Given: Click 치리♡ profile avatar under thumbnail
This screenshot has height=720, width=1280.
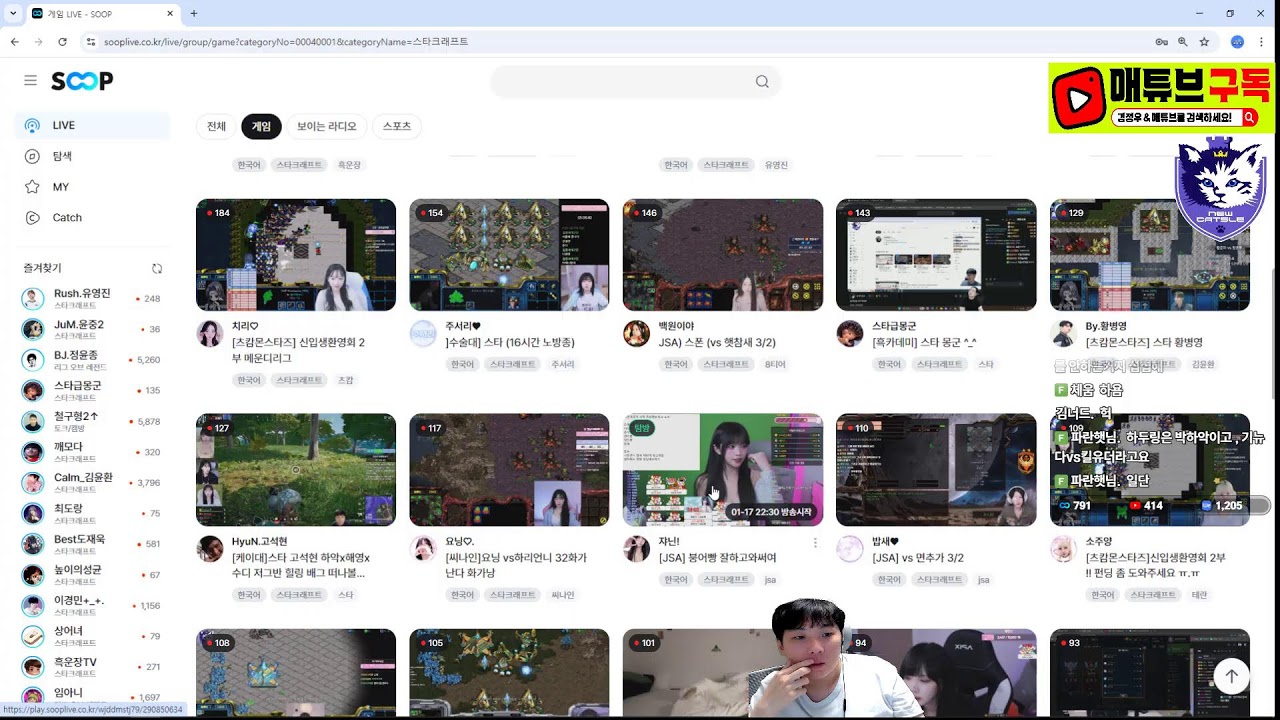Looking at the screenshot, I should (x=210, y=334).
